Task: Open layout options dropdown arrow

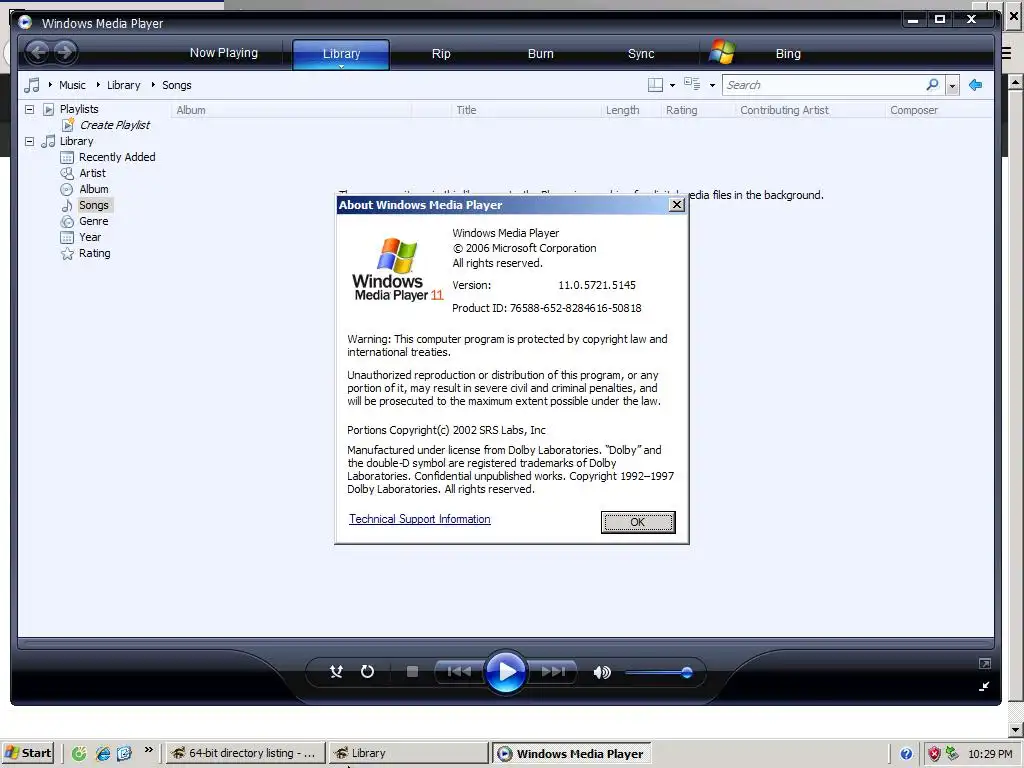Action: click(x=672, y=86)
